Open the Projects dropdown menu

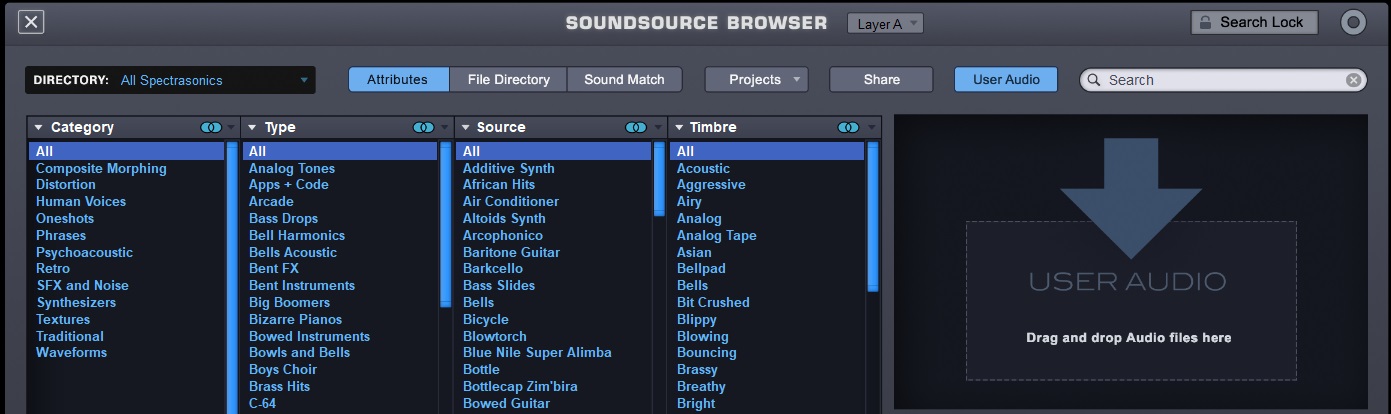point(755,79)
